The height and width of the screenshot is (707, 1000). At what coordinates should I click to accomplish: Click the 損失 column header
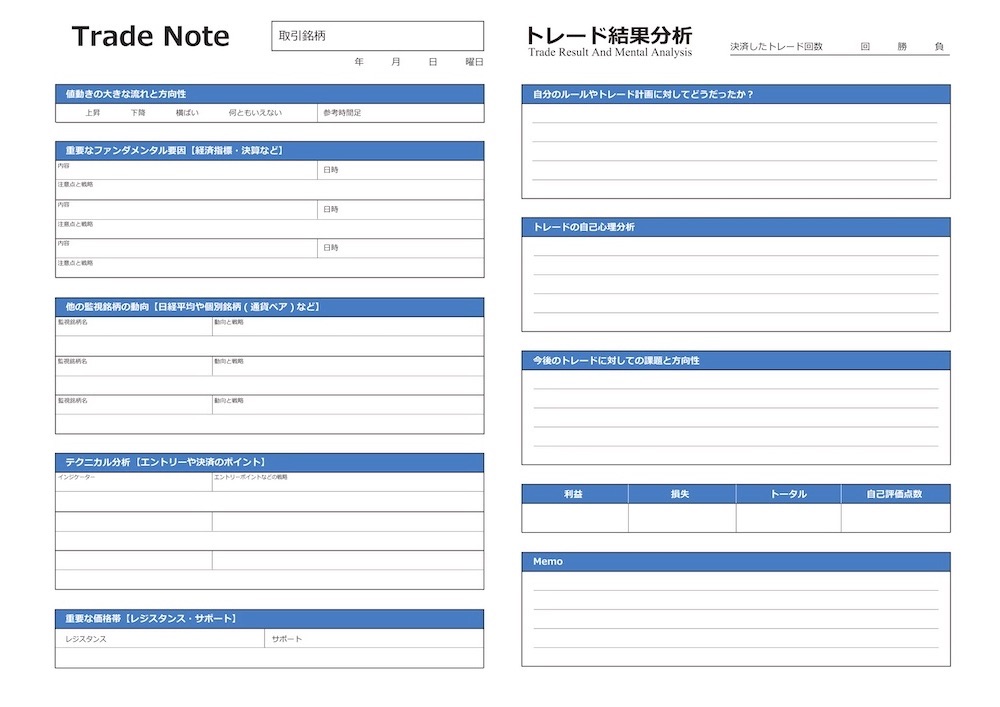(x=682, y=494)
